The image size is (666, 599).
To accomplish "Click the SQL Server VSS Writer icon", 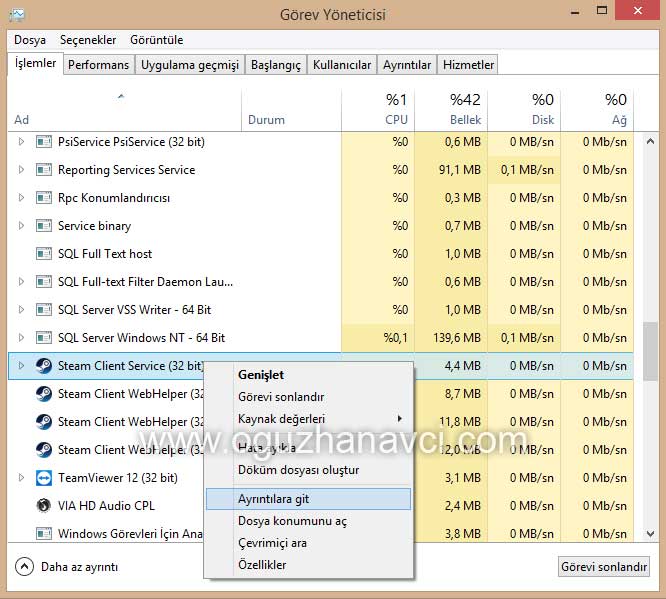I will (44, 310).
